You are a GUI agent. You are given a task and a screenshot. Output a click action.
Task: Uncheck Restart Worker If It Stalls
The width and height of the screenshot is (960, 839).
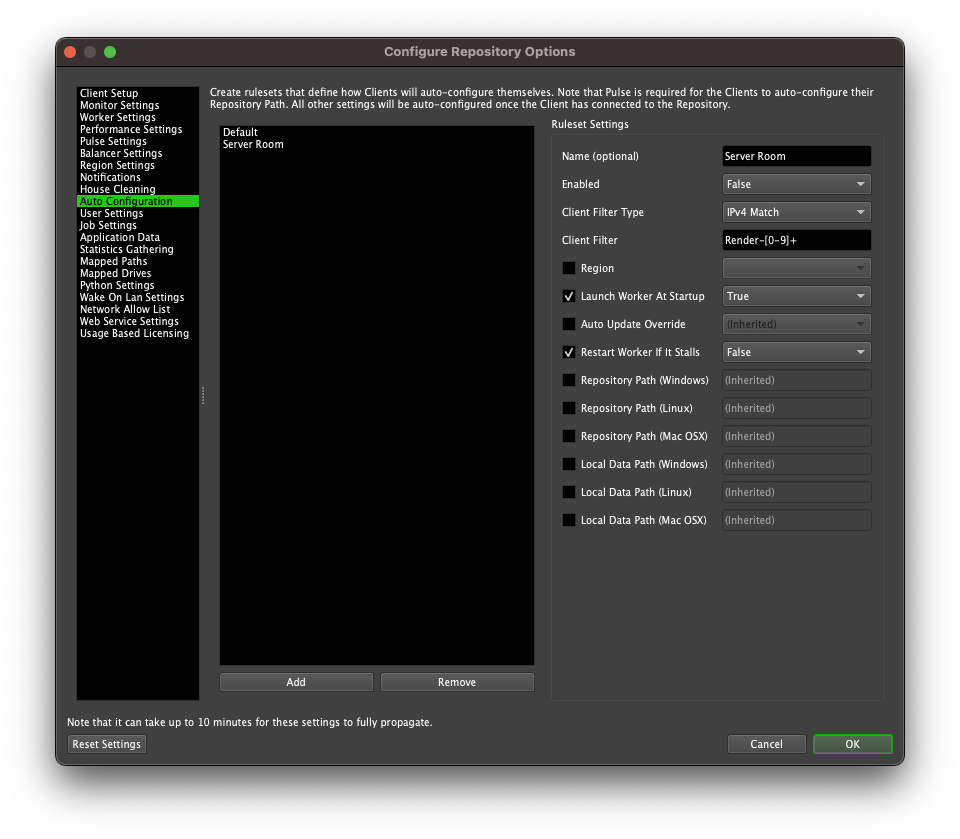click(569, 352)
